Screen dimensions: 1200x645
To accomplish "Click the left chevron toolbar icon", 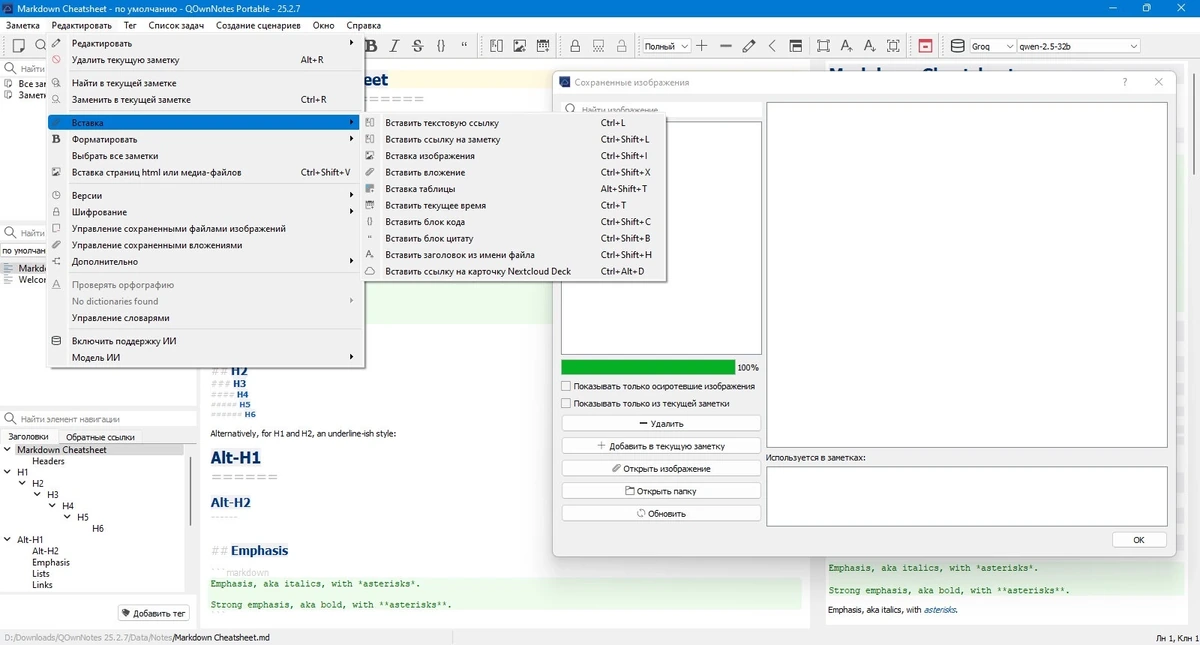I will [772, 46].
